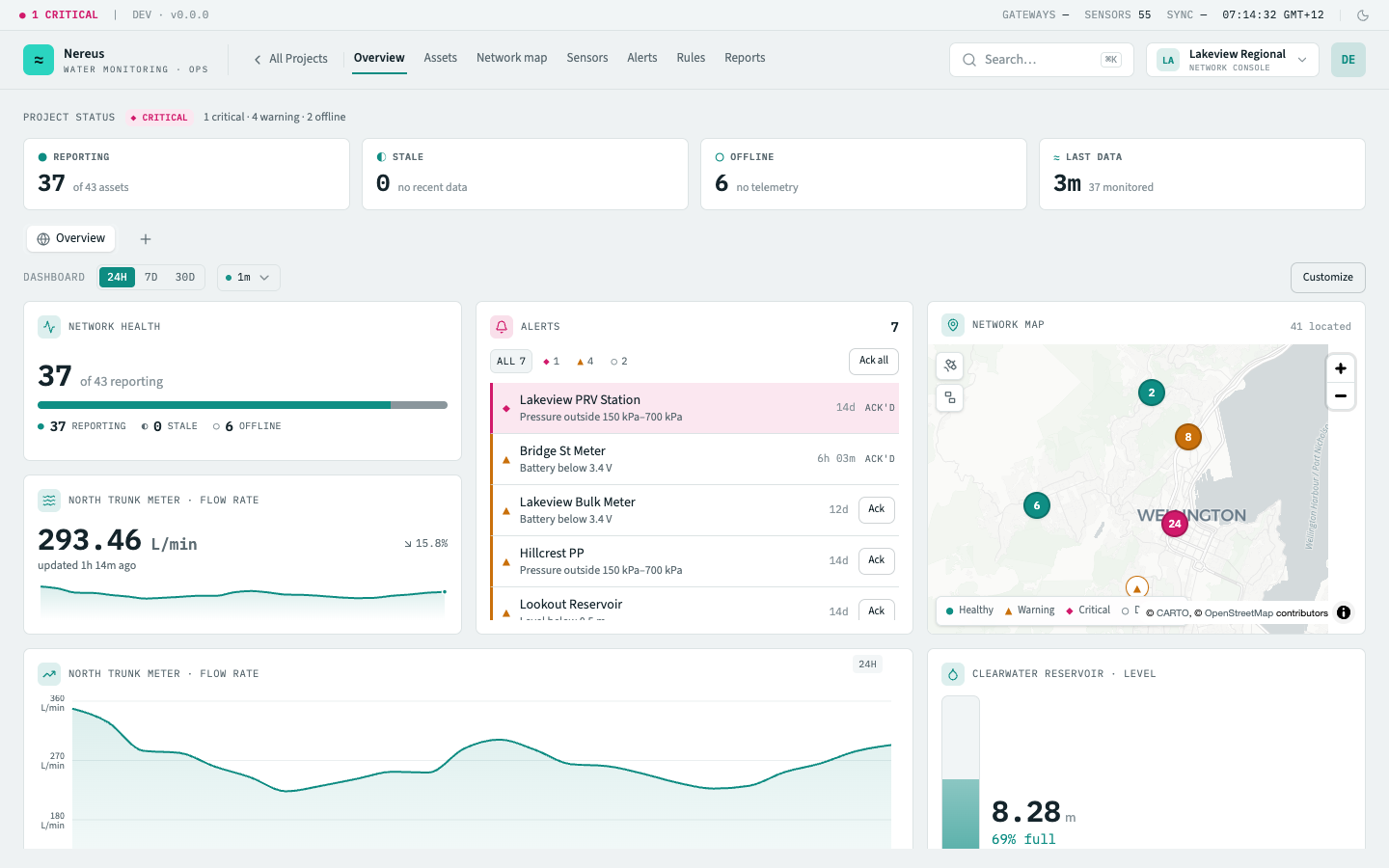Click the Clearwater Reservoir level gauge
The height and width of the screenshot is (868, 1389).
coord(960,773)
